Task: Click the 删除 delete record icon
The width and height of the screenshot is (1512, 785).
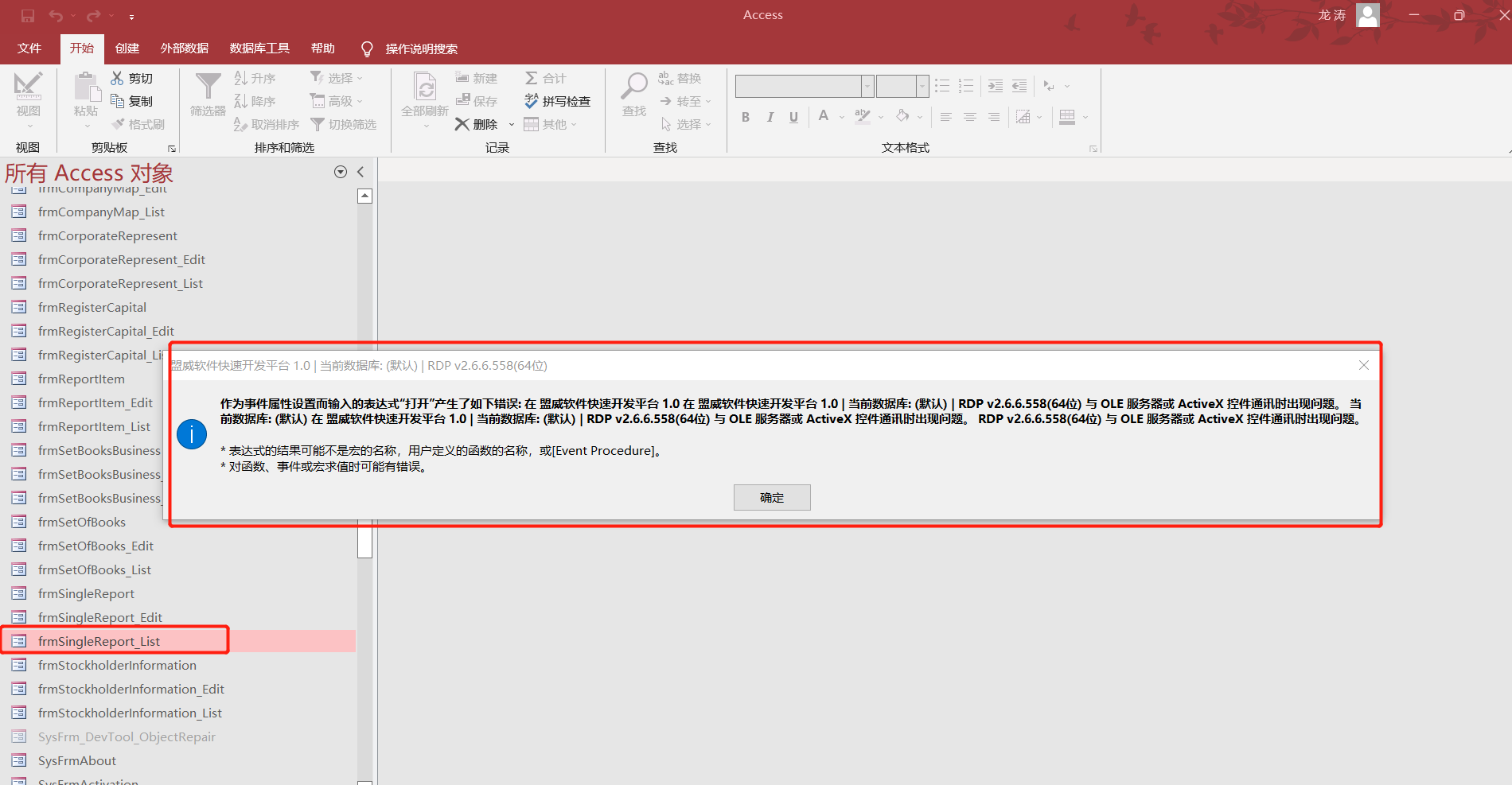Action: (x=462, y=124)
